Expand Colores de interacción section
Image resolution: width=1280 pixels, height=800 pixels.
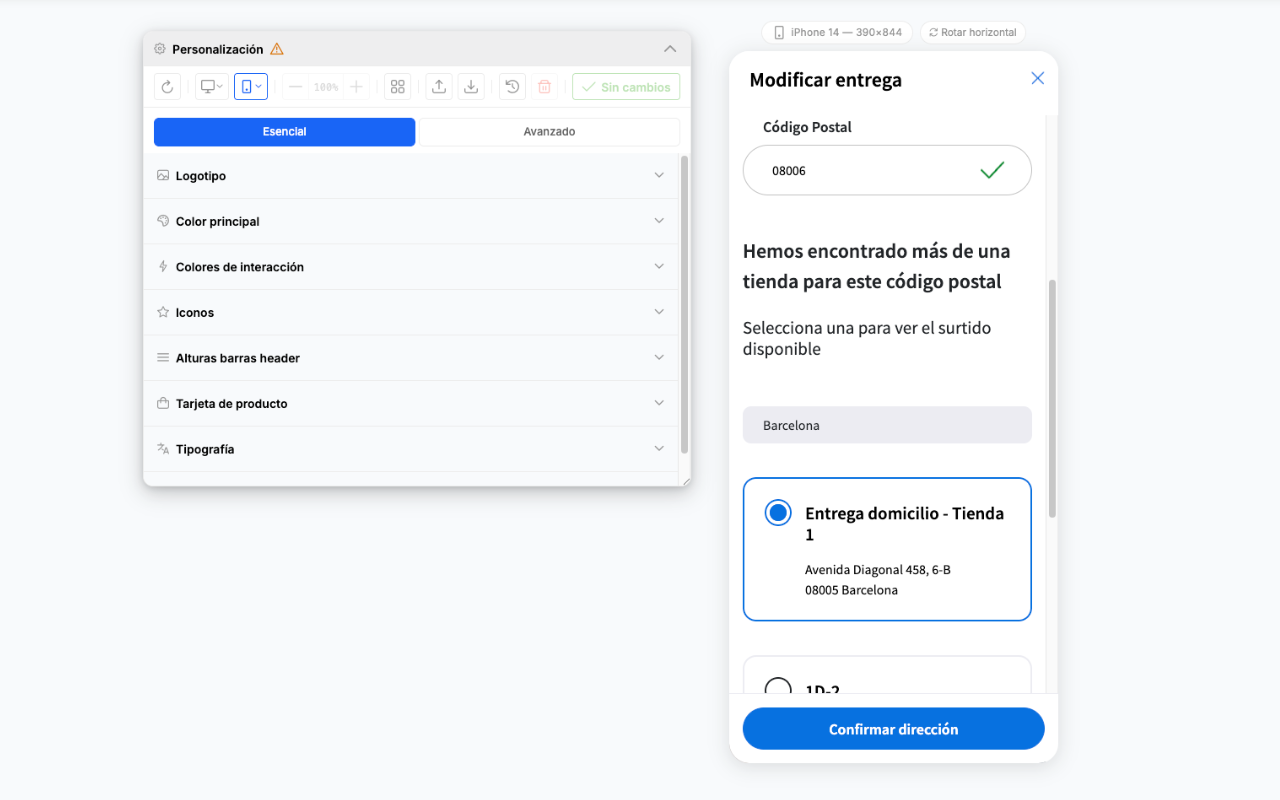410,267
